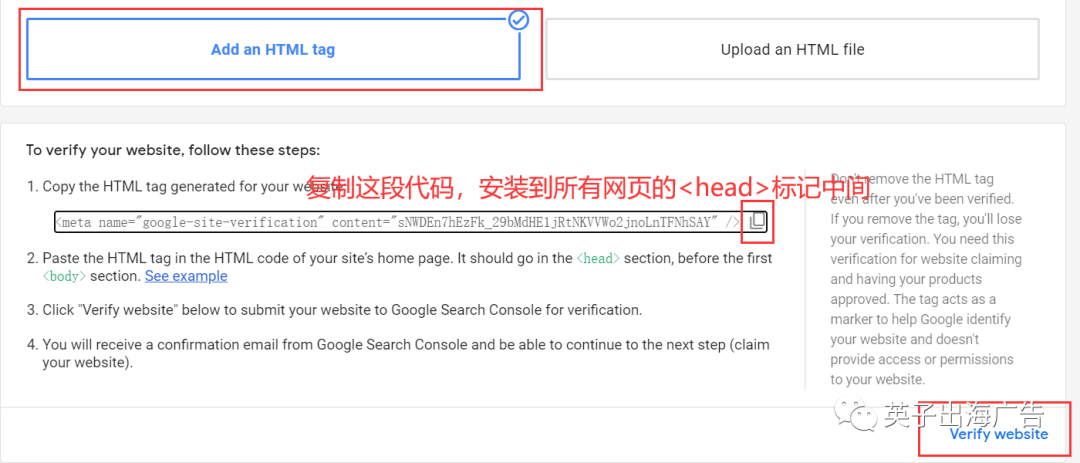Click the "Don't remove the HTML tag" side note
Screen dimensions: 1080x463
pos(926,279)
